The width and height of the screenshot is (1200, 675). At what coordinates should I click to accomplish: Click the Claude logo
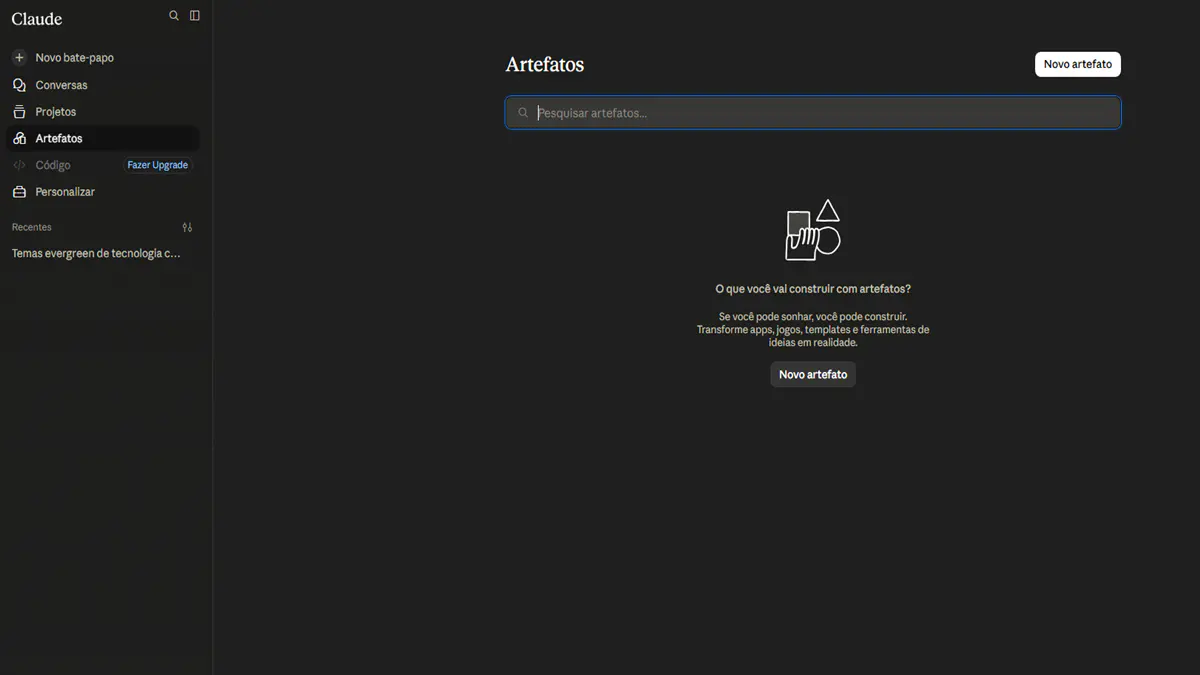[x=37, y=19]
